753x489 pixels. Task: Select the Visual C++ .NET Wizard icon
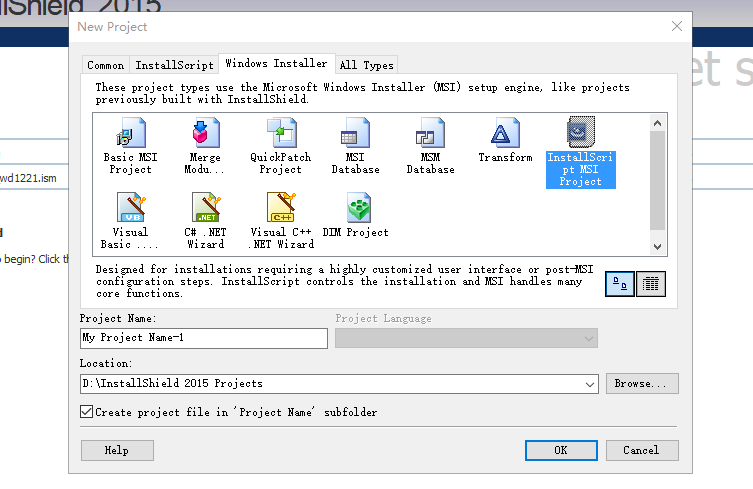[280, 208]
